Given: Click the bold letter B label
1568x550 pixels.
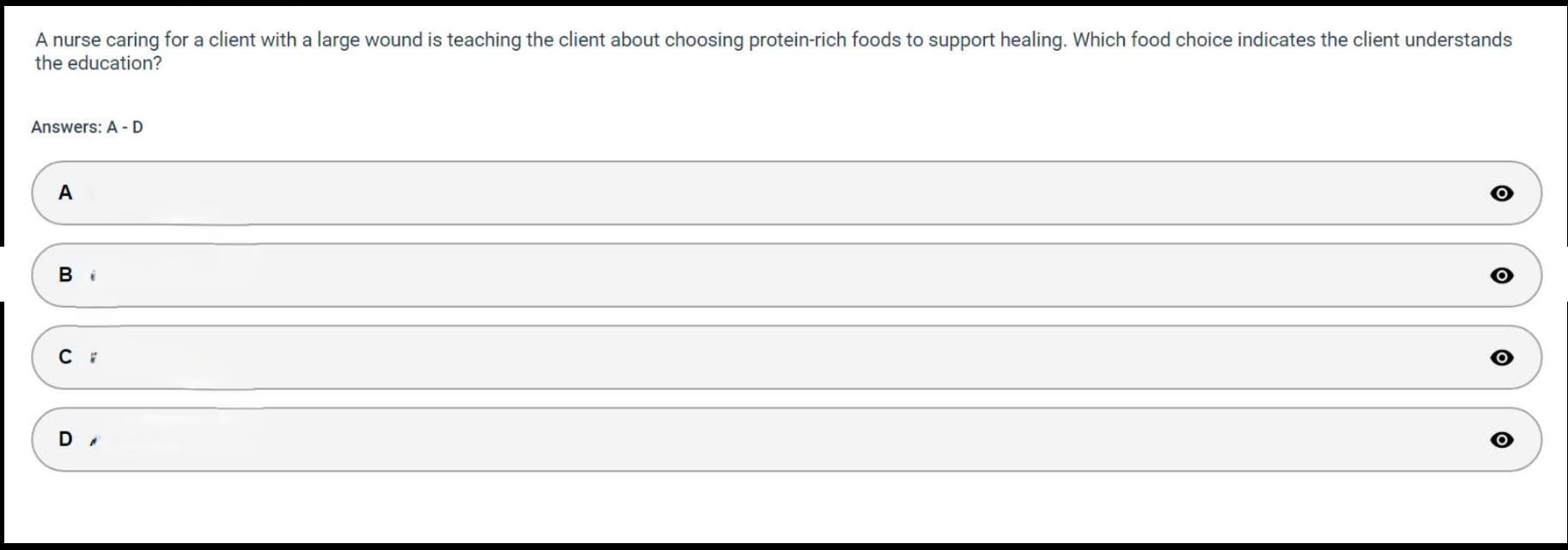Looking at the screenshot, I should (x=65, y=275).
